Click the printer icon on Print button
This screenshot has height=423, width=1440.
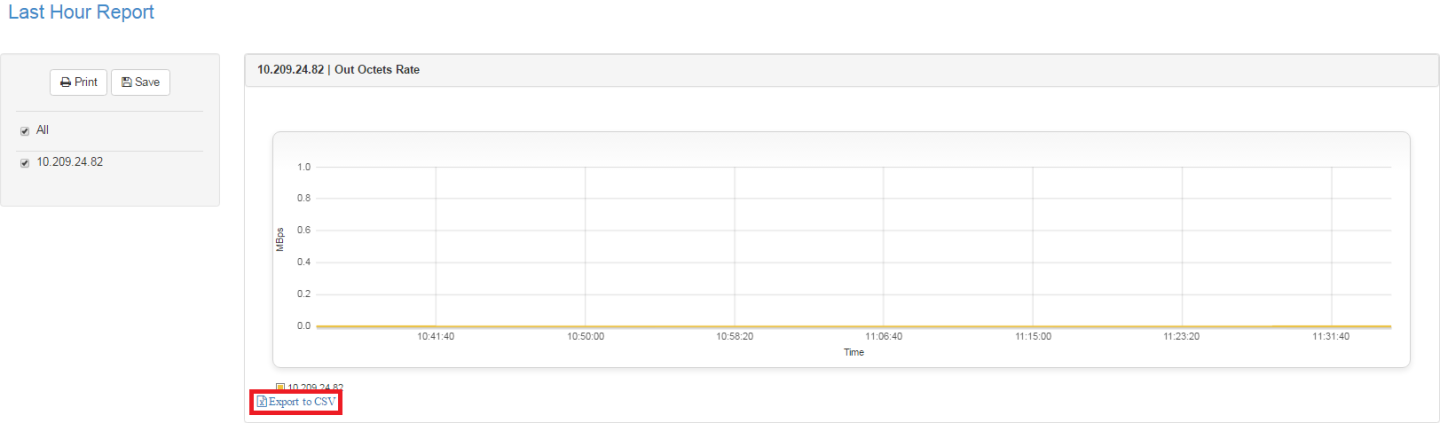coord(65,82)
